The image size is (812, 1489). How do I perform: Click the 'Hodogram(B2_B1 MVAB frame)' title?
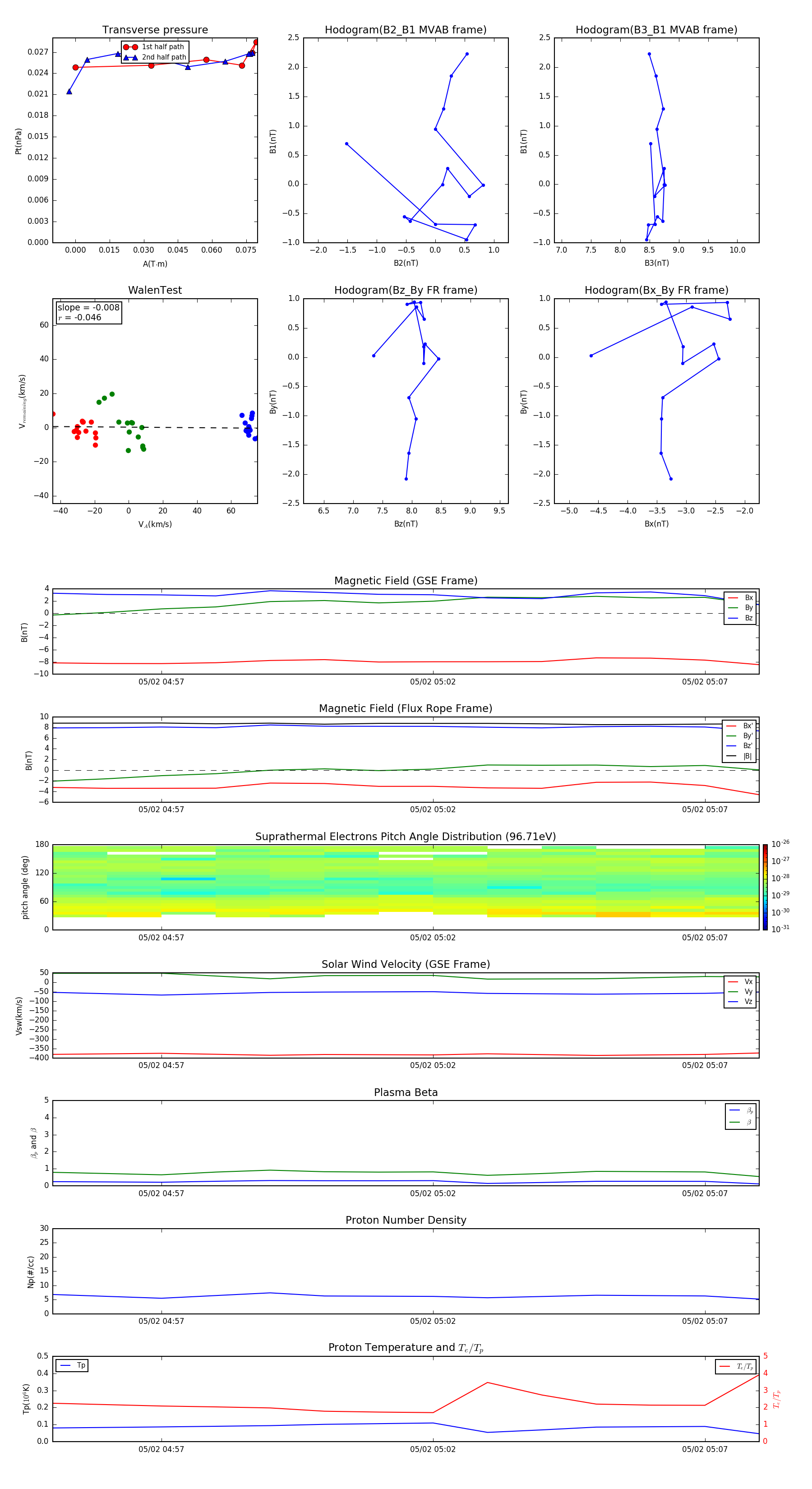click(x=406, y=30)
